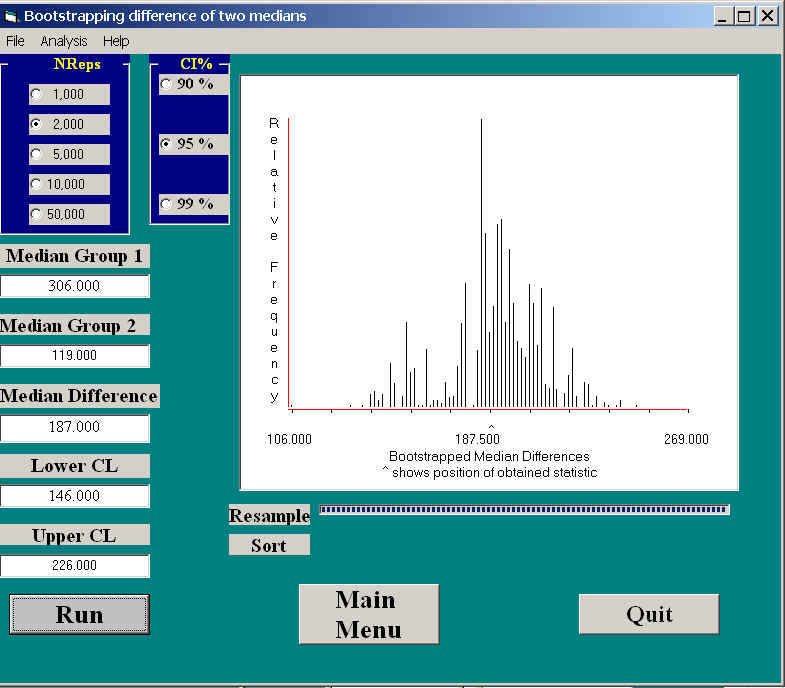The height and width of the screenshot is (688, 785).
Task: Click the Resample progress bar
Action: click(x=524, y=510)
